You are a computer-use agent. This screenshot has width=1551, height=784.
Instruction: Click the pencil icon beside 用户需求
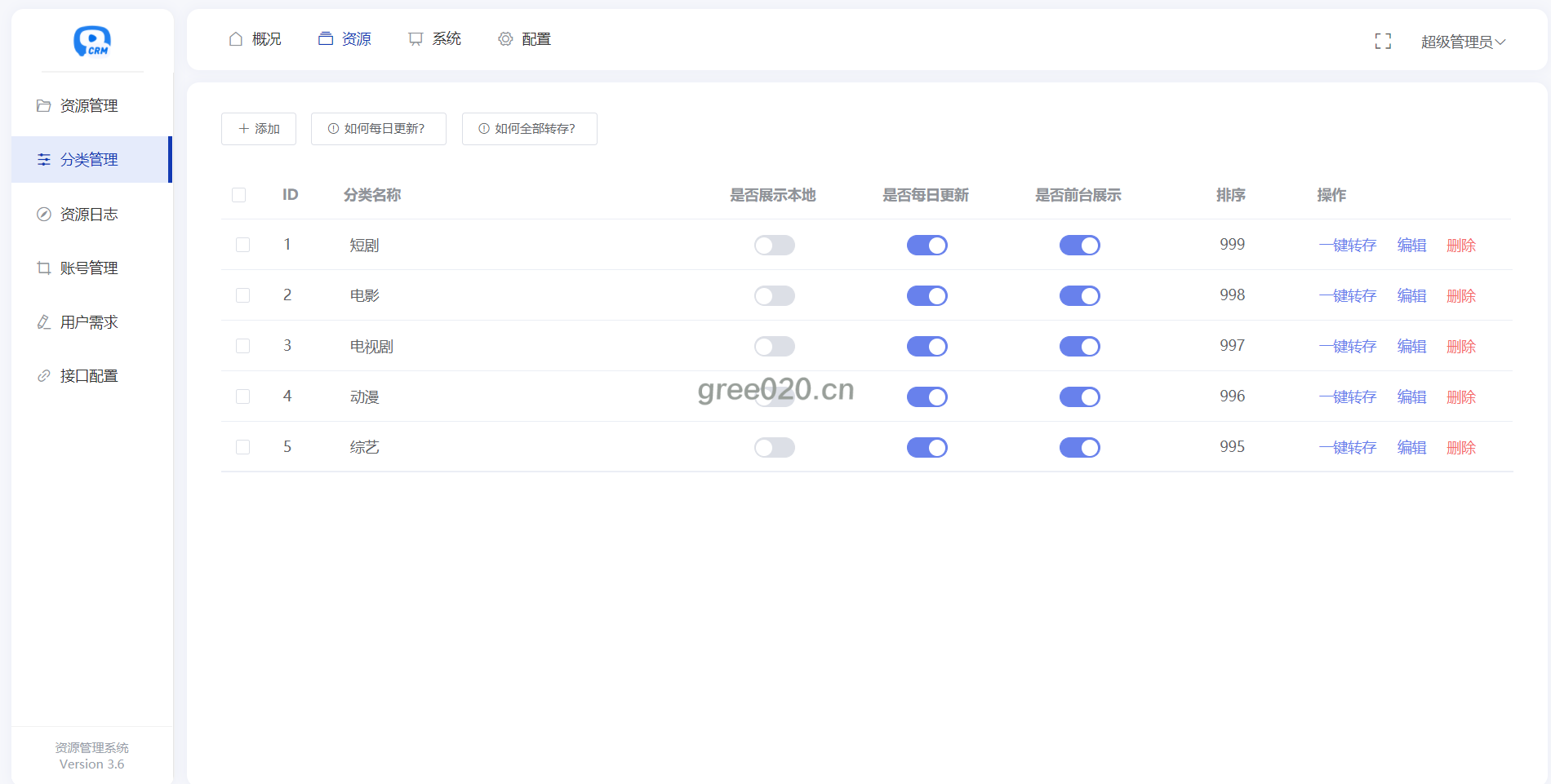pos(44,322)
